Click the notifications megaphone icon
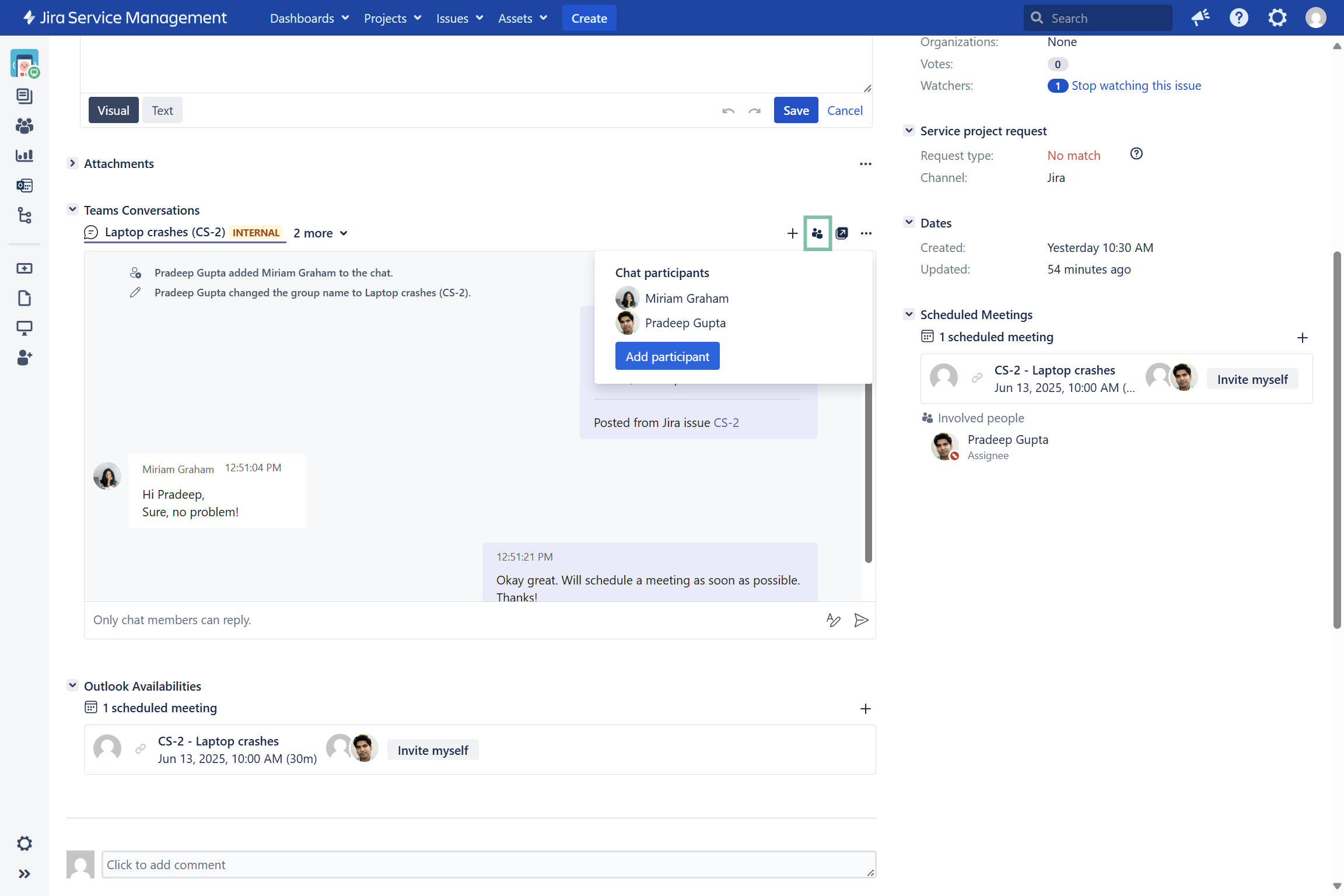1344x896 pixels. [1200, 17]
